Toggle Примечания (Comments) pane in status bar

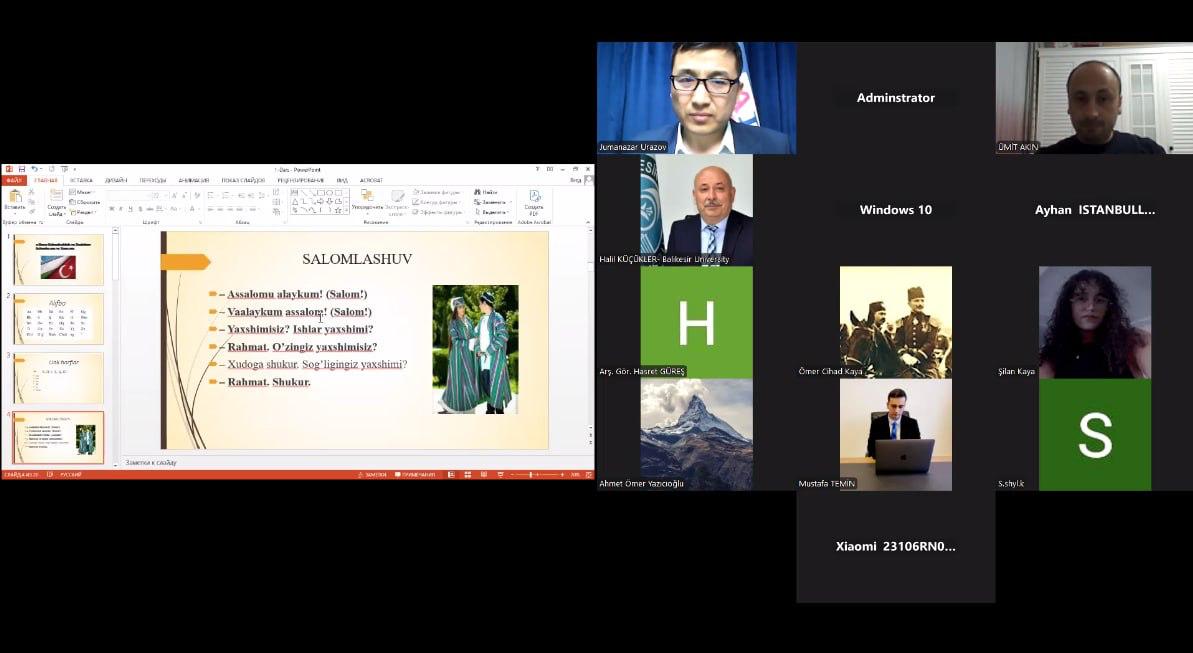(415, 475)
